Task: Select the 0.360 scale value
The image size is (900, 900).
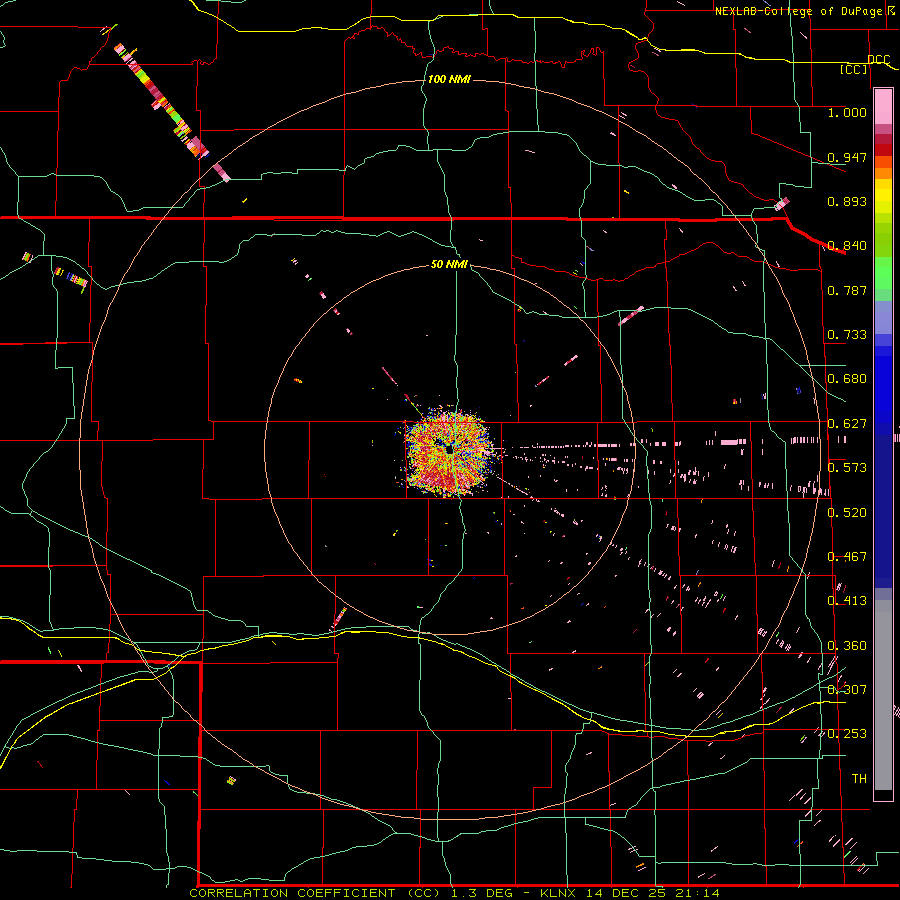Action: [847, 646]
